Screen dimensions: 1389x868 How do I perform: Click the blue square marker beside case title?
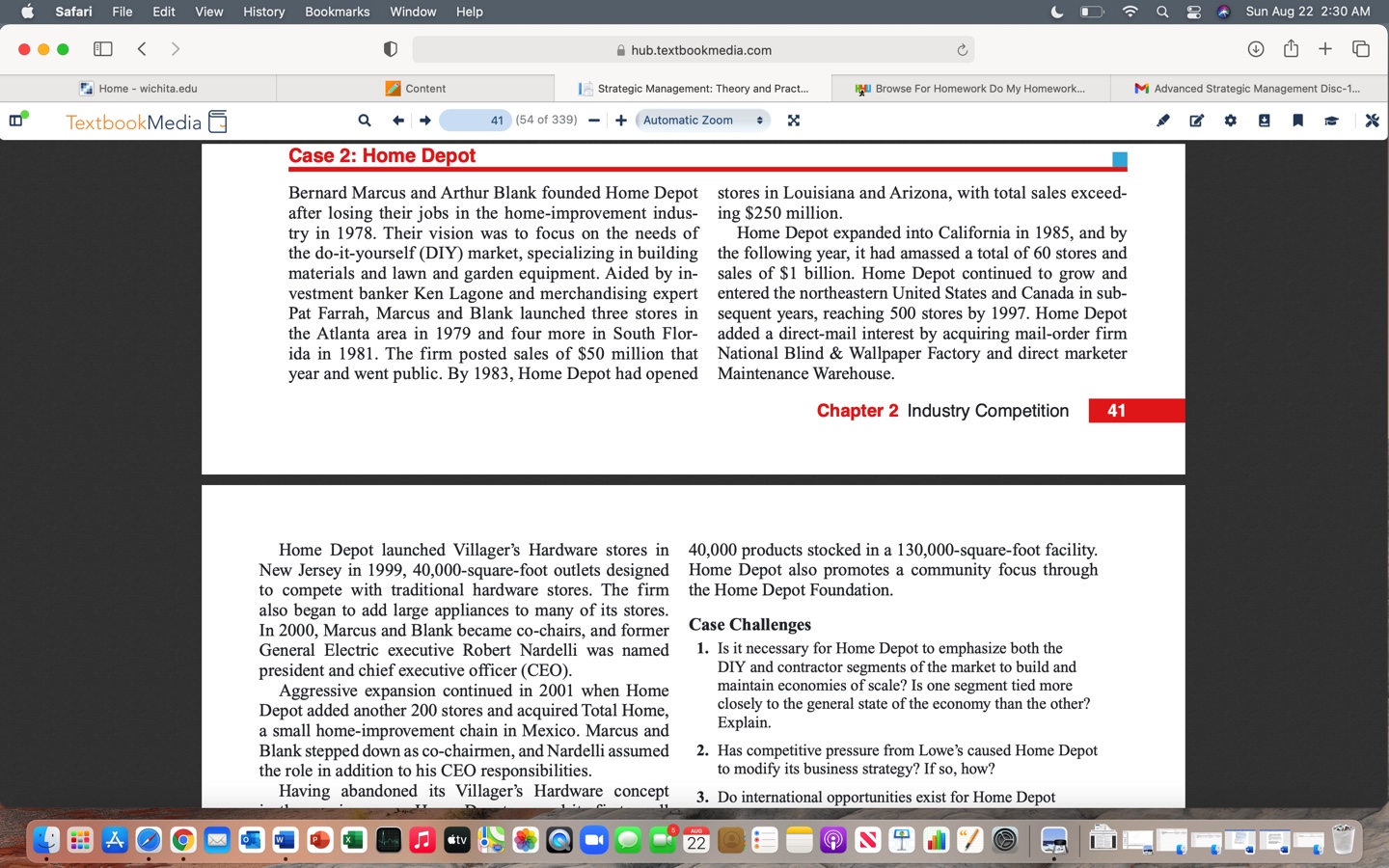[1120, 159]
